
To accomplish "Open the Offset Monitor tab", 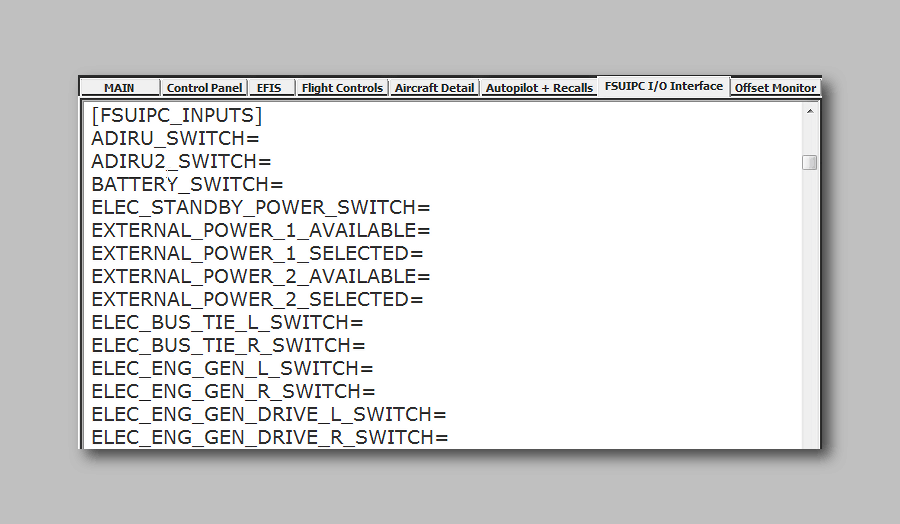I will click(775, 88).
